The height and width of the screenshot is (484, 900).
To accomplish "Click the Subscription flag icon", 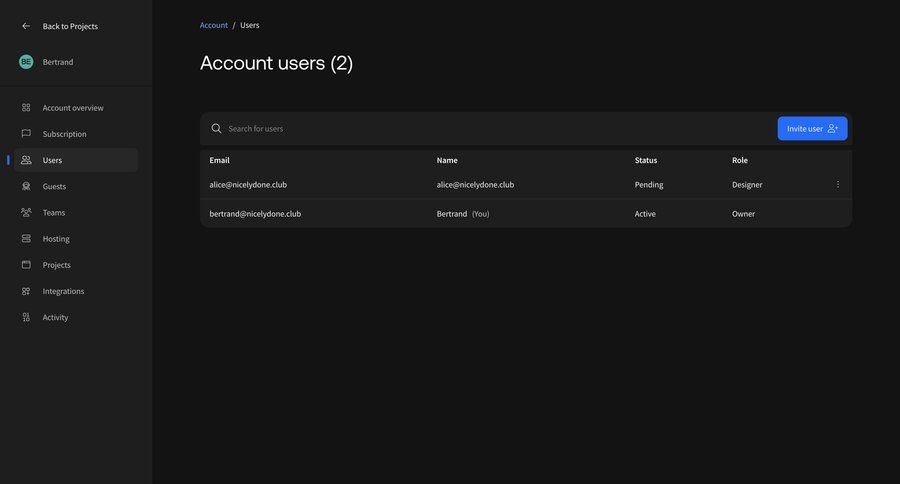I will pos(26,133).
